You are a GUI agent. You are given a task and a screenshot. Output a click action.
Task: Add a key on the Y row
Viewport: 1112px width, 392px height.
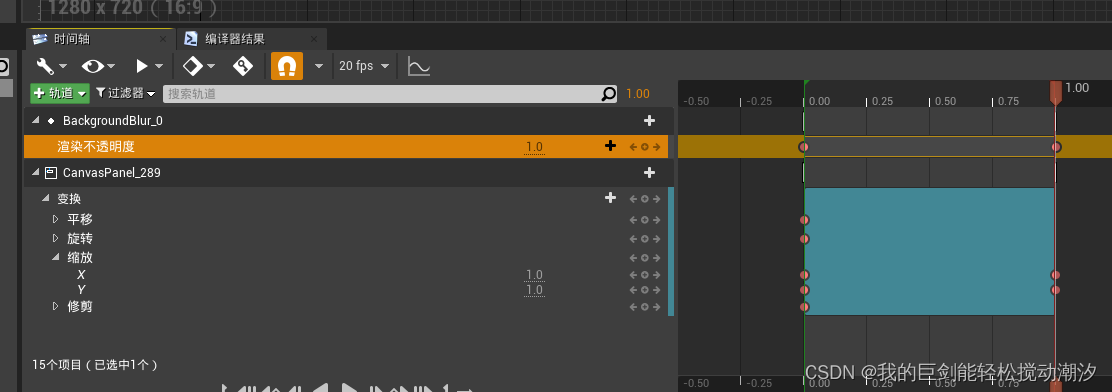point(645,290)
